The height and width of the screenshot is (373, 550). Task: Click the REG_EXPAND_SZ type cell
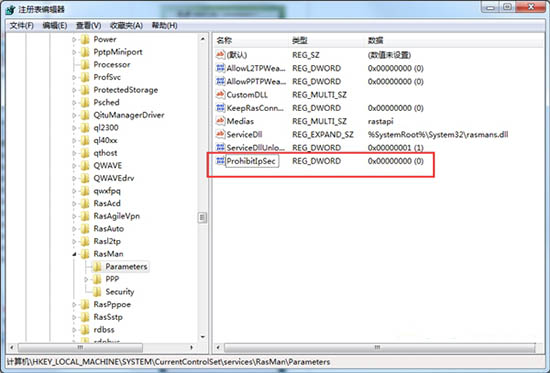coord(323,134)
